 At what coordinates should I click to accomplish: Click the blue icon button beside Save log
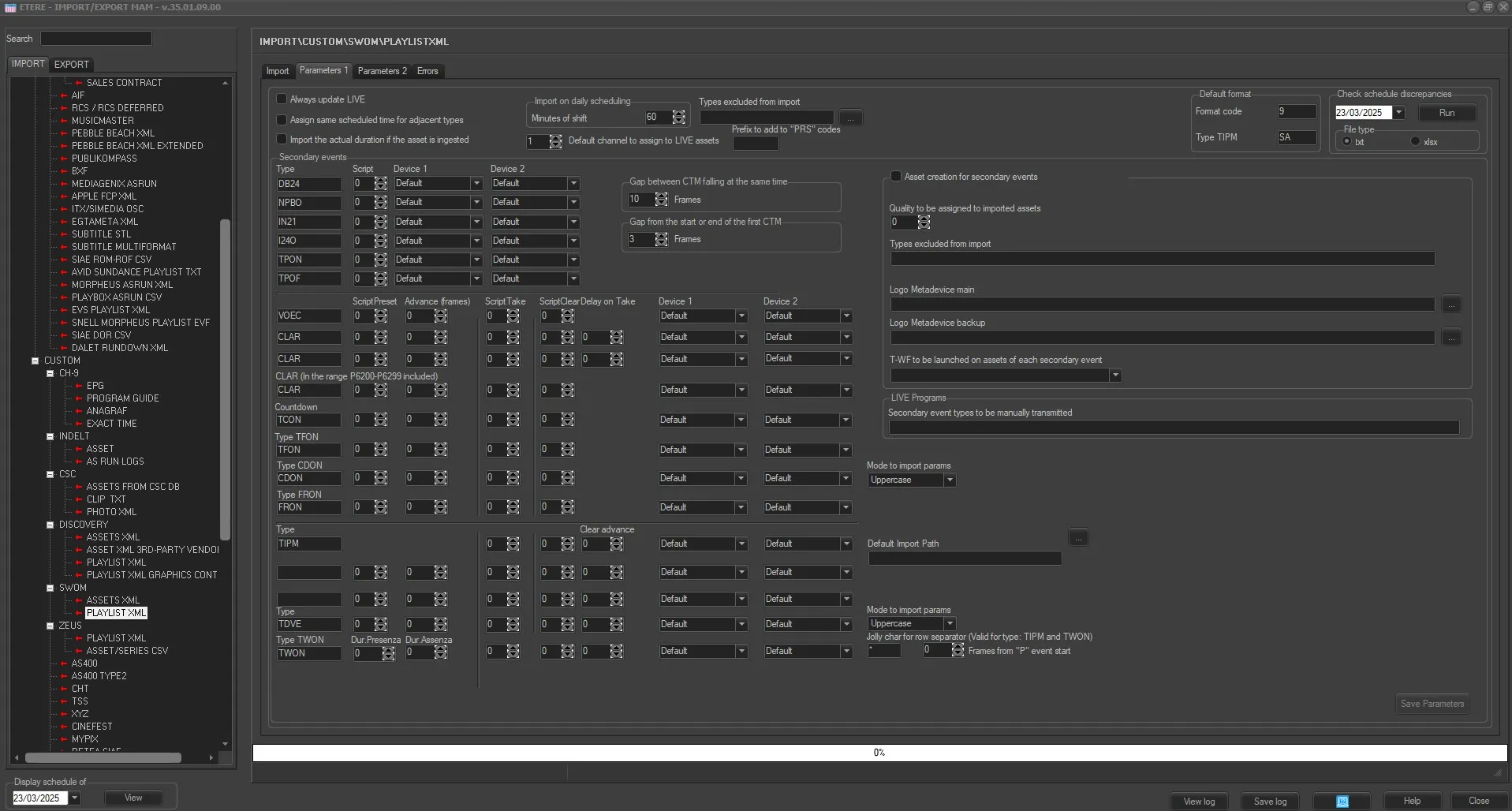1342,801
